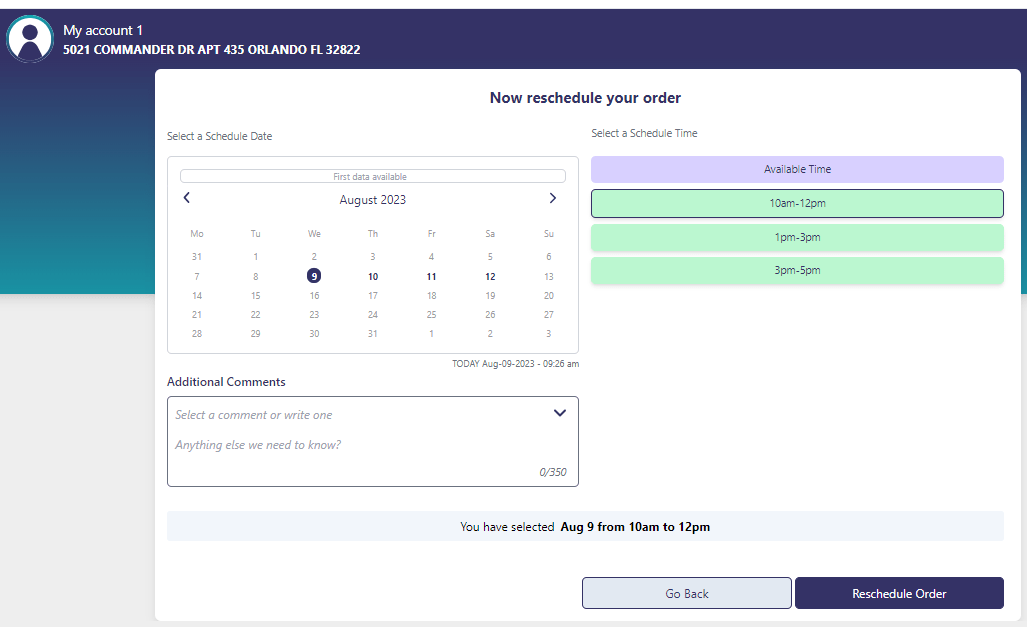
Task: Select August 12 on the calendar
Action: 489,276
